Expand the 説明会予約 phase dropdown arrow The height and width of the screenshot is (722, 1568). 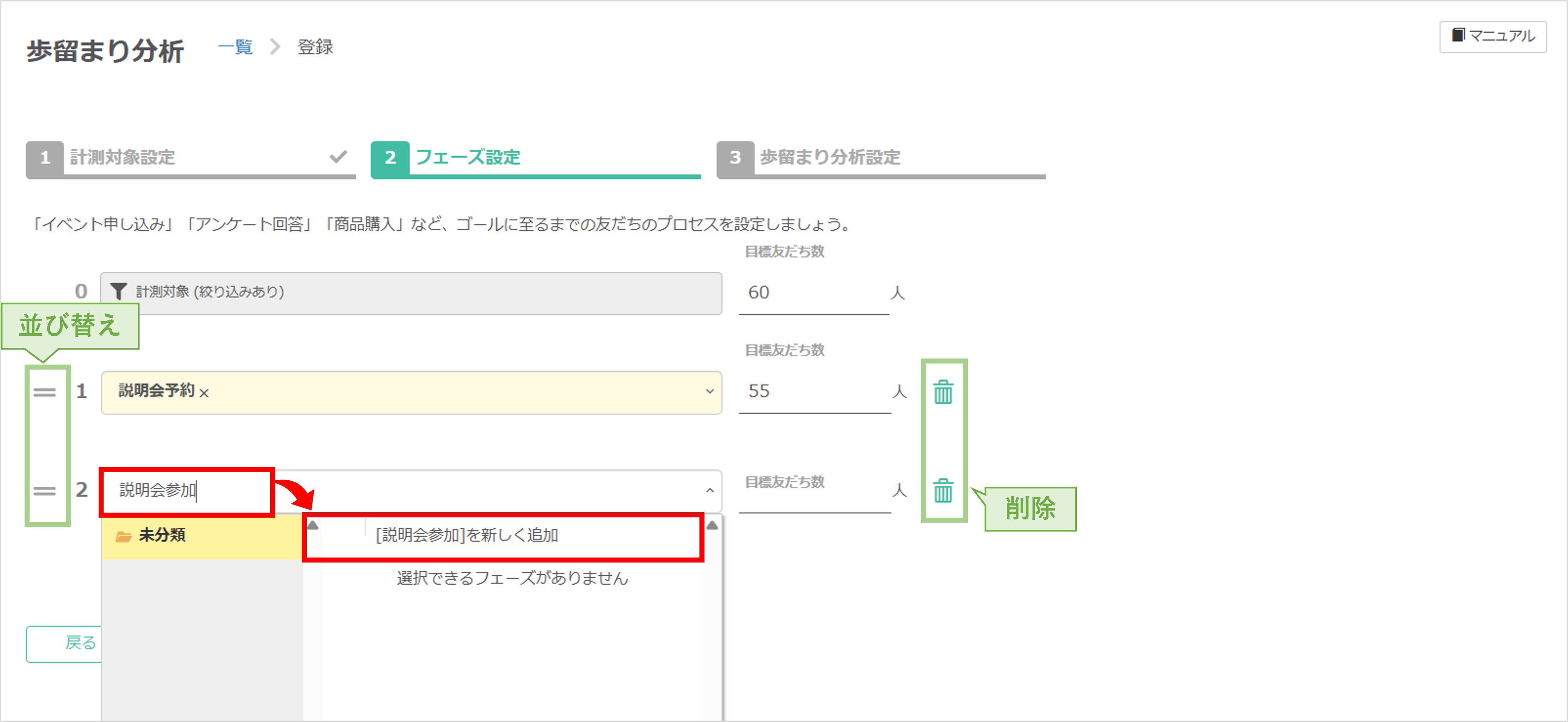[709, 391]
